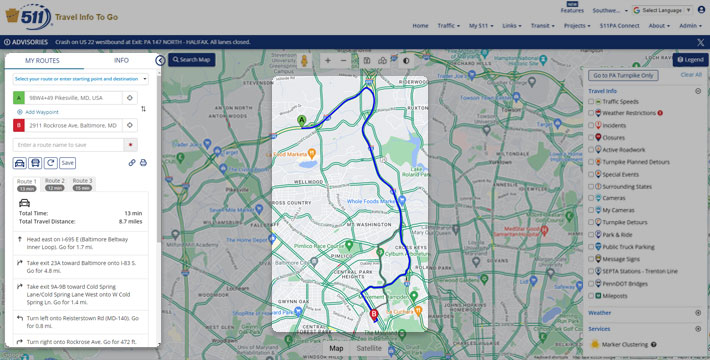Select the Route 2 tab
Viewport: 710px width, 360px height.
(55, 184)
